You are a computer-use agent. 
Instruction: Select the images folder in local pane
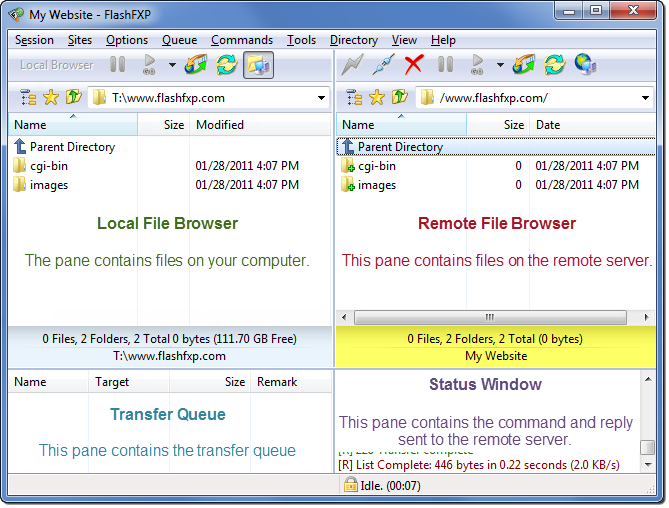(x=49, y=185)
